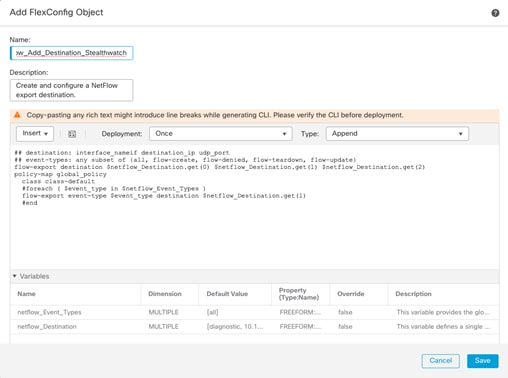The image size is (508, 378).
Task: Click the Property (Type:Name) column header
Action: click(x=299, y=294)
